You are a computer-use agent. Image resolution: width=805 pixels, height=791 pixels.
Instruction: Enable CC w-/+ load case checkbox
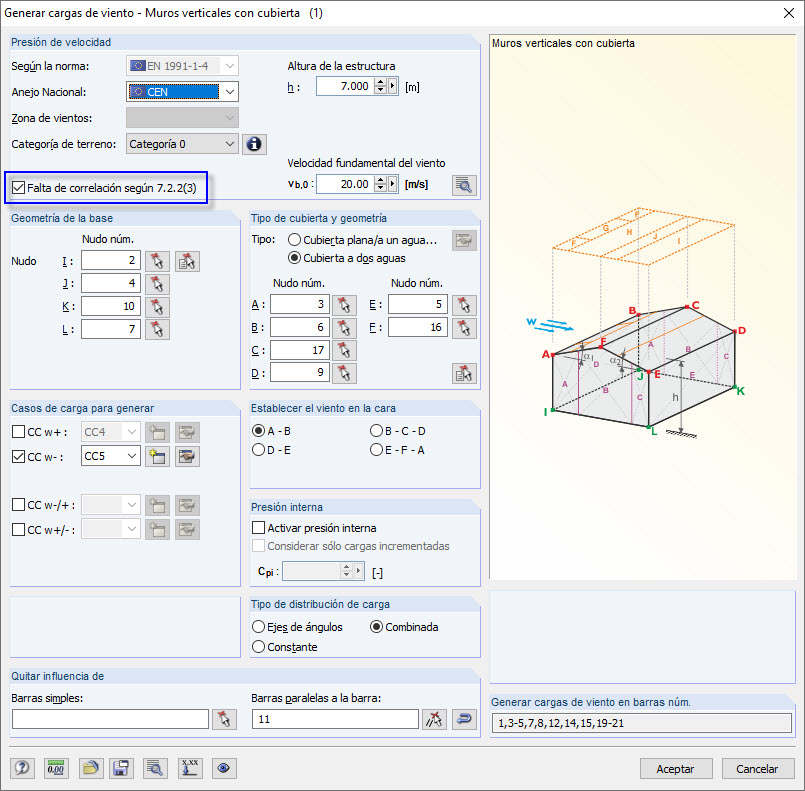point(18,505)
